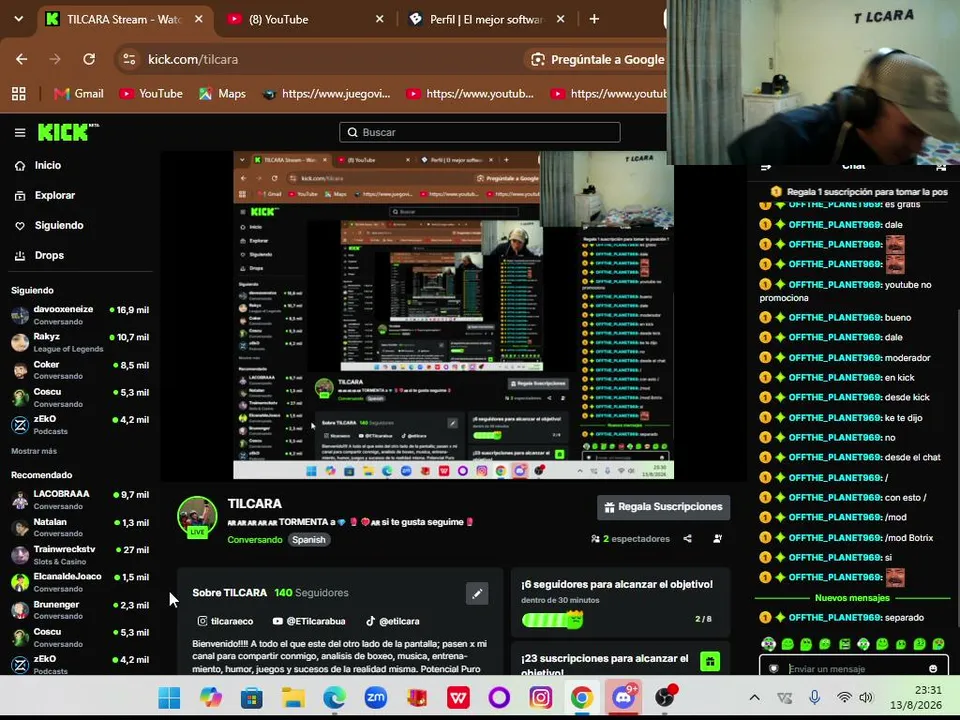Click the follow user icon beside share
Viewport: 960px width, 720px height.
[x=718, y=539]
